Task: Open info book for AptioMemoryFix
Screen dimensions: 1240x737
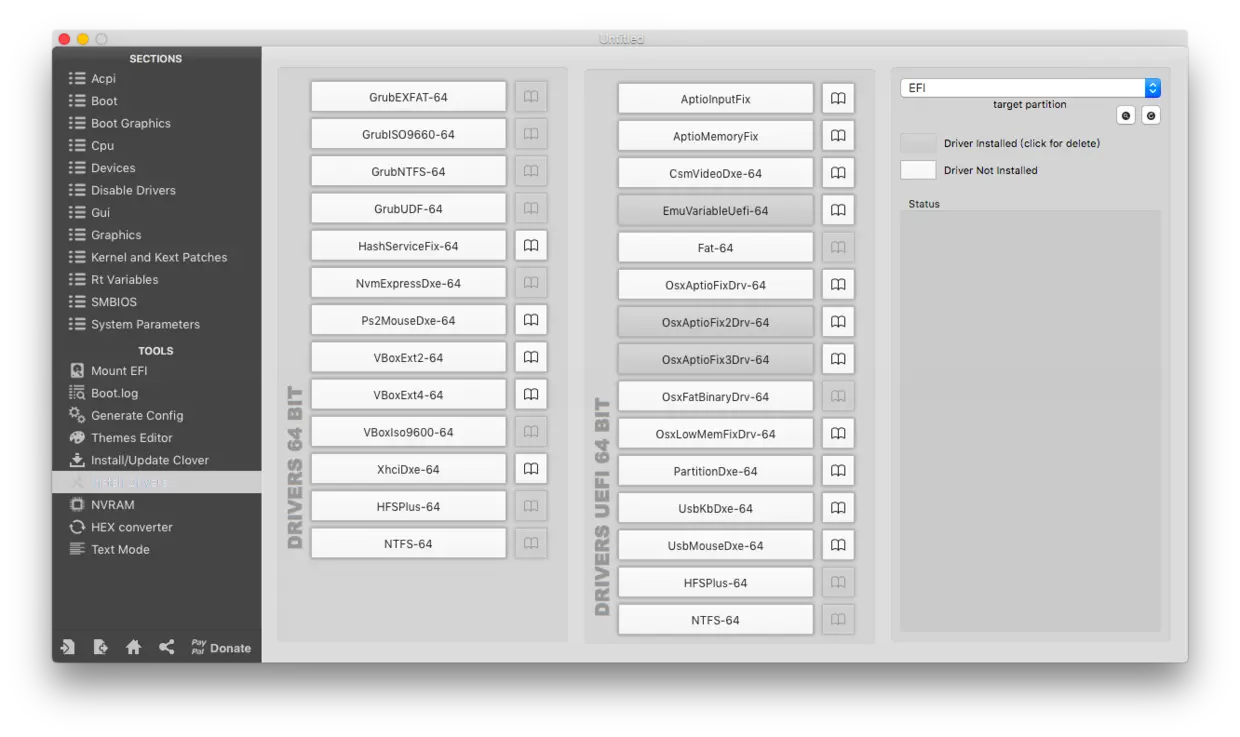Action: click(838, 136)
